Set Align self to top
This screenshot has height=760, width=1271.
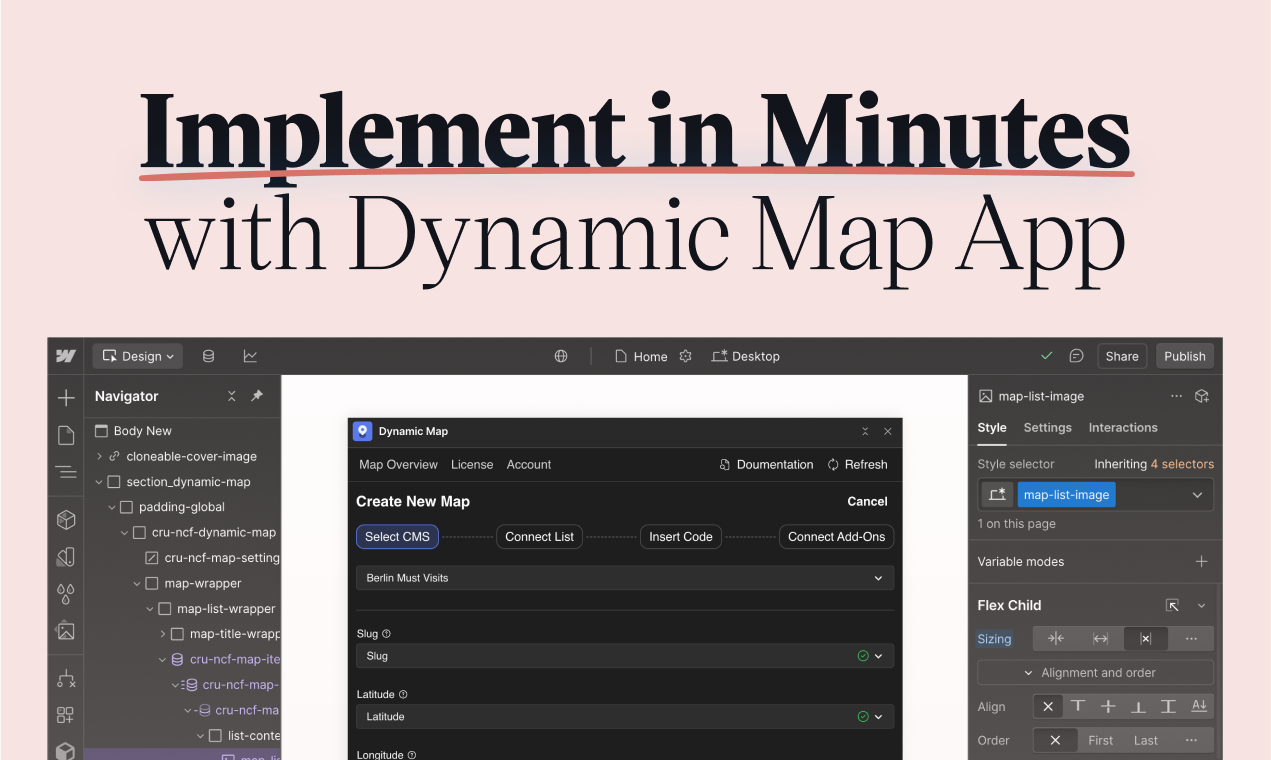1078,706
